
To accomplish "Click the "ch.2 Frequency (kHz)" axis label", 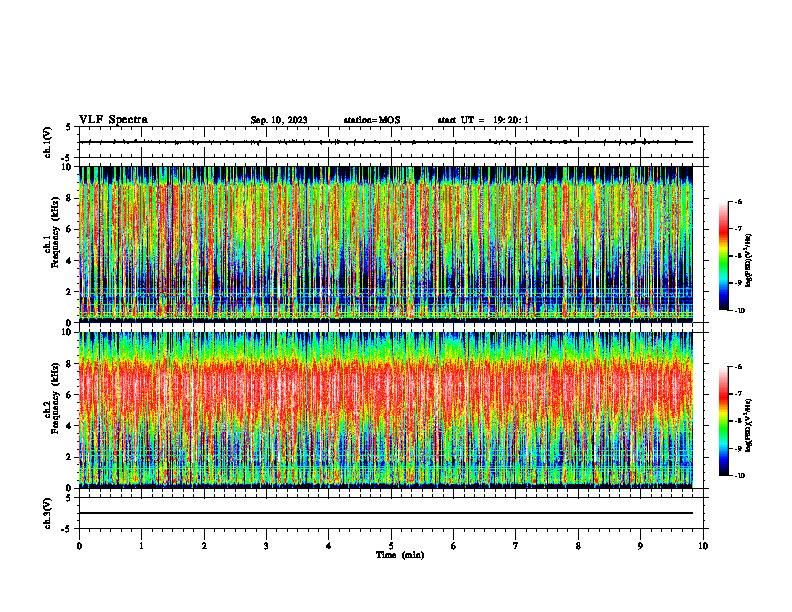I will pos(52,397).
